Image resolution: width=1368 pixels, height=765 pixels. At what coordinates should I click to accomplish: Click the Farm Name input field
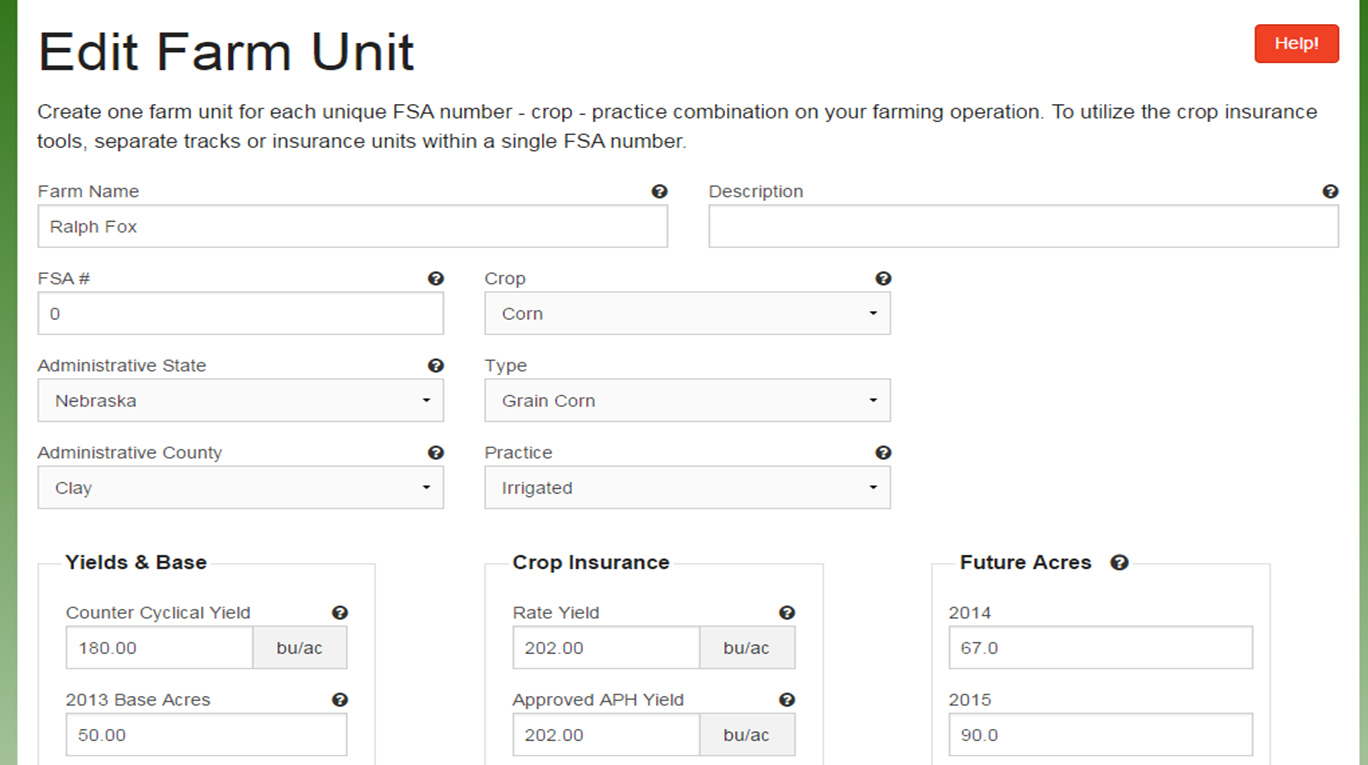pyautogui.click(x=352, y=227)
